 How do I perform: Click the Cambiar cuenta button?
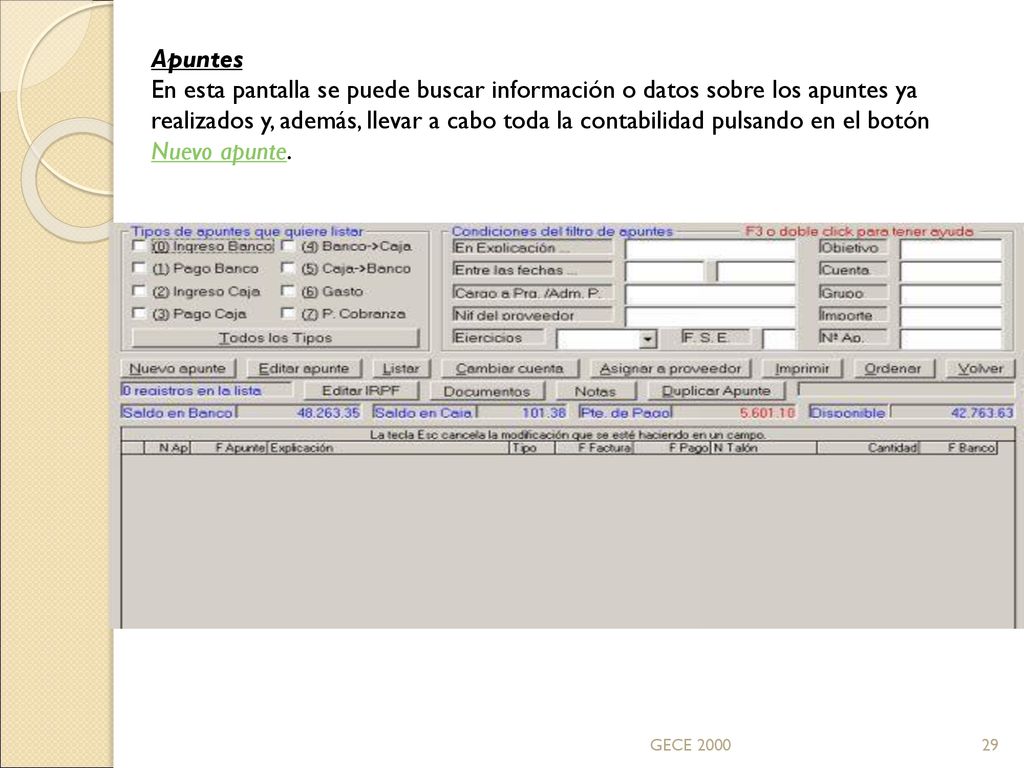click(x=509, y=368)
